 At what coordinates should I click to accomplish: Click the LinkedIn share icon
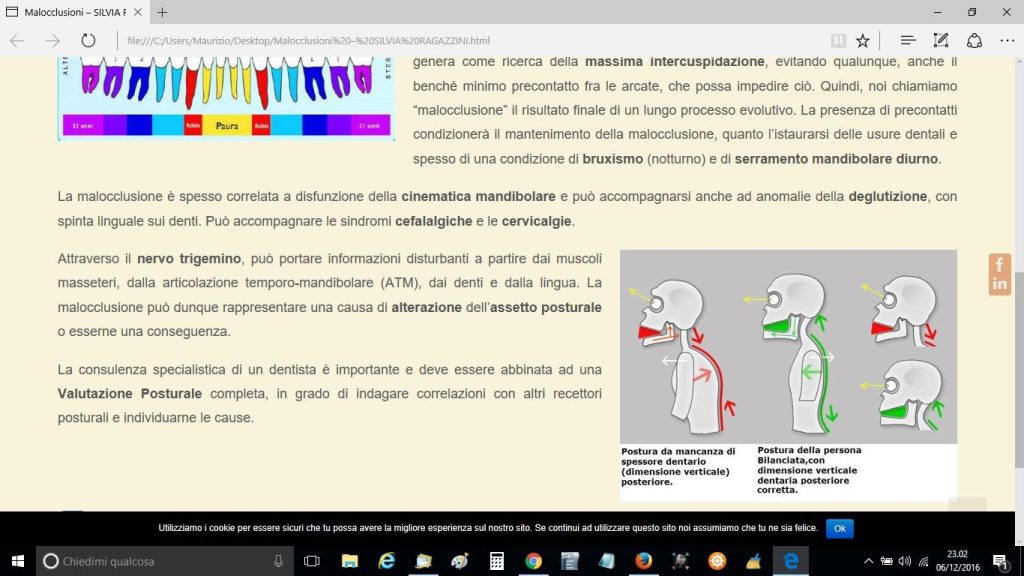point(999,284)
